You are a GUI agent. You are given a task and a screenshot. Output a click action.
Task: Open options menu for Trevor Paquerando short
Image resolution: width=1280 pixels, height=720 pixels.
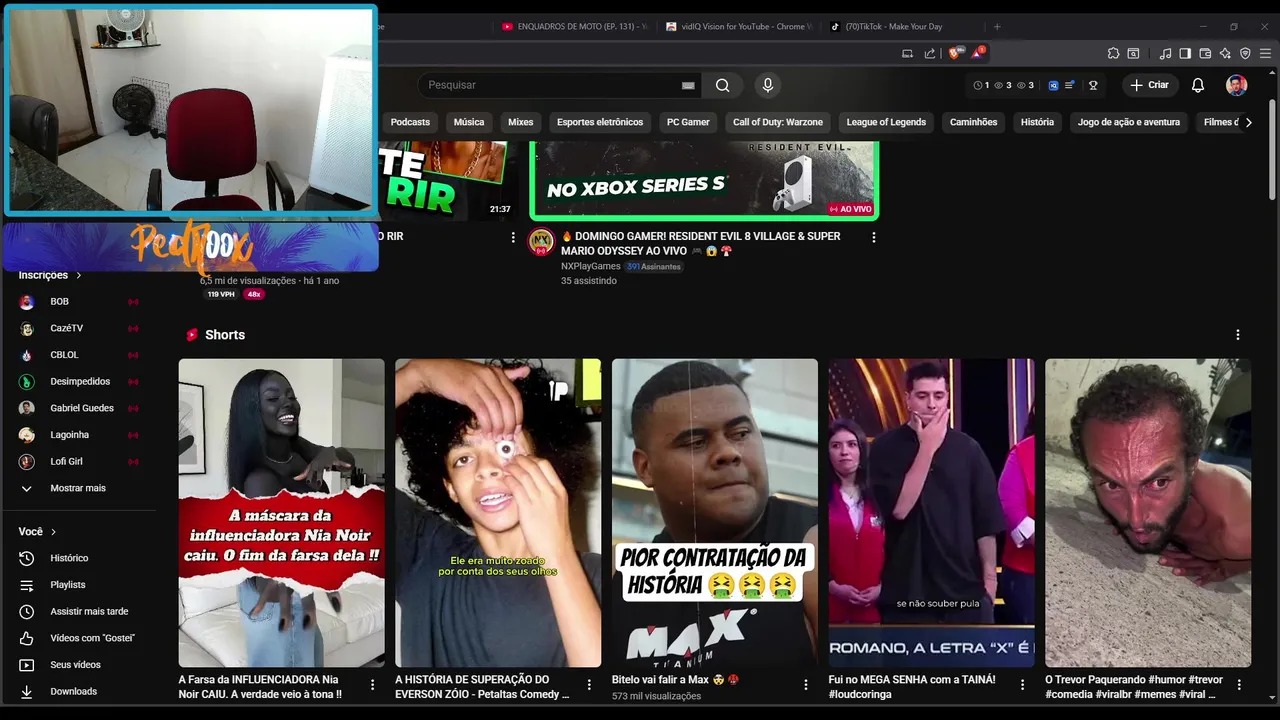click(1239, 685)
